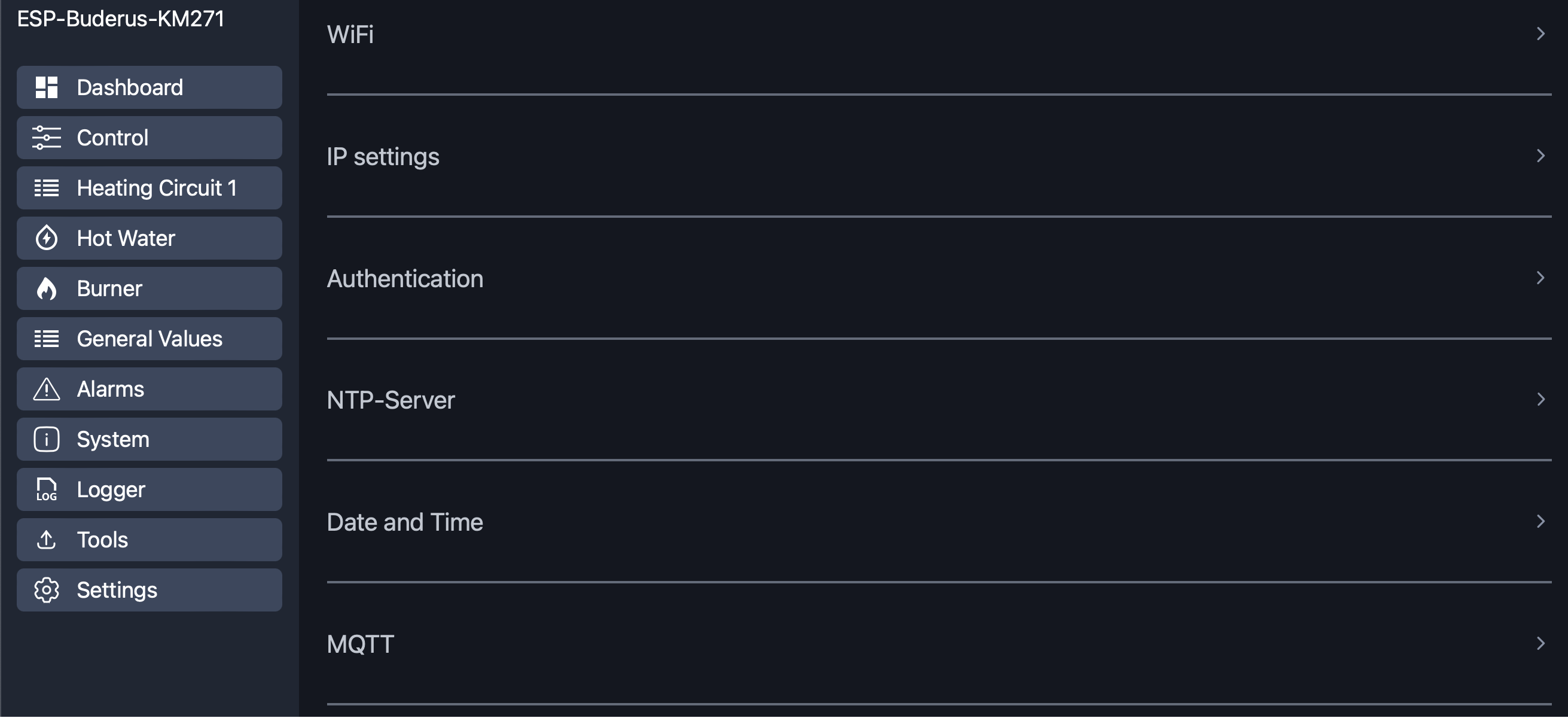Click the Dashboard icon in sidebar

point(45,87)
